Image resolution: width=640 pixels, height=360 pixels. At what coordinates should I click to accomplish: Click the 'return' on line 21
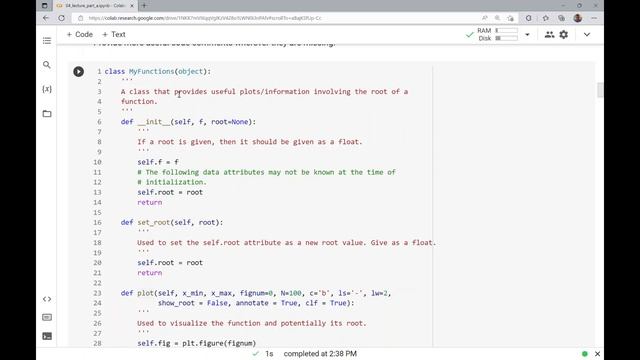149,273
